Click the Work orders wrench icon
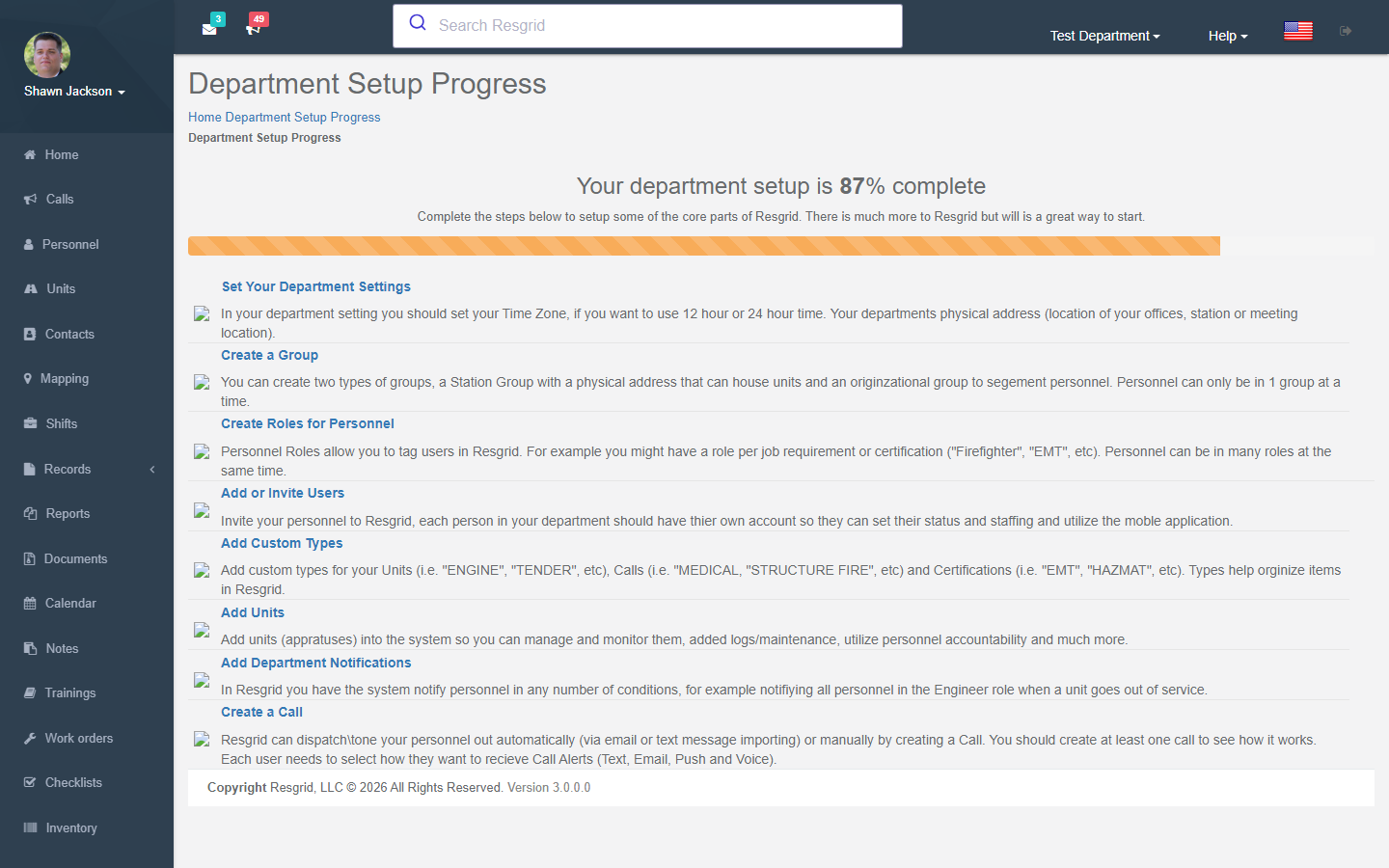 (x=30, y=739)
